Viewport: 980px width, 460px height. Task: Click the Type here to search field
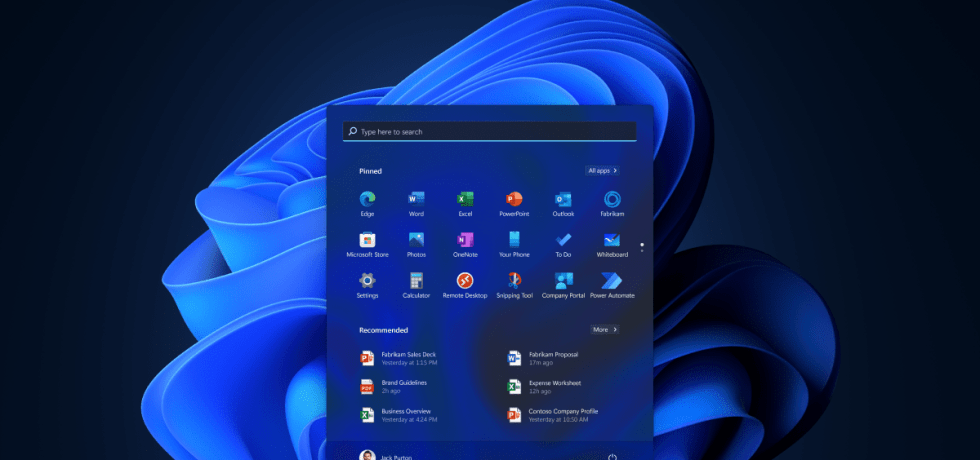(490, 131)
